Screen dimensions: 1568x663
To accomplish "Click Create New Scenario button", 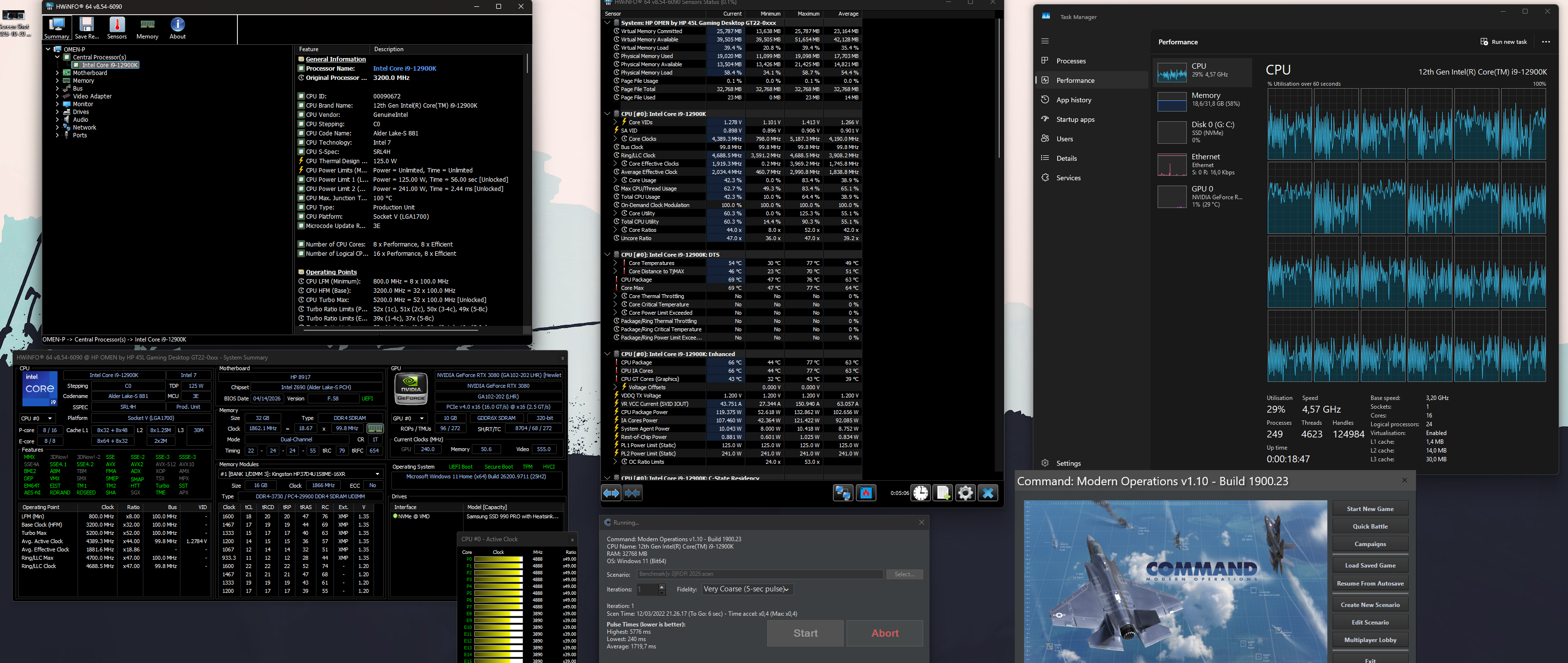I will [1370, 605].
